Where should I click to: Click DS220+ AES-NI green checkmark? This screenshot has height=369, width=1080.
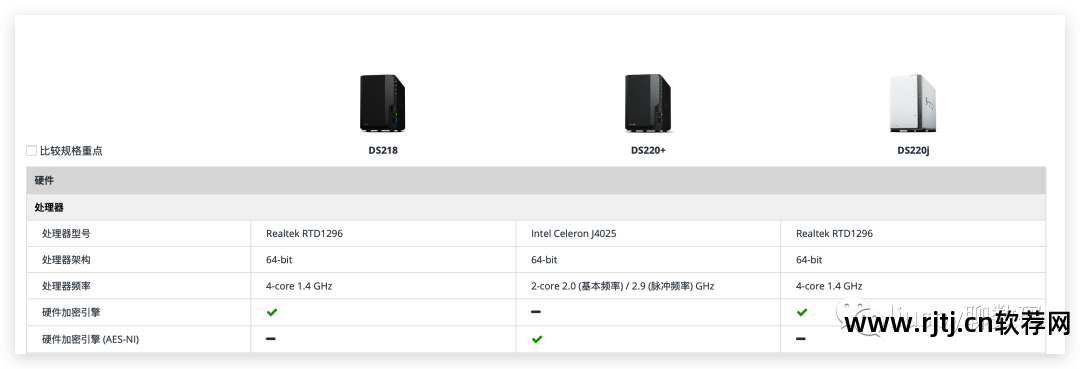(x=537, y=339)
